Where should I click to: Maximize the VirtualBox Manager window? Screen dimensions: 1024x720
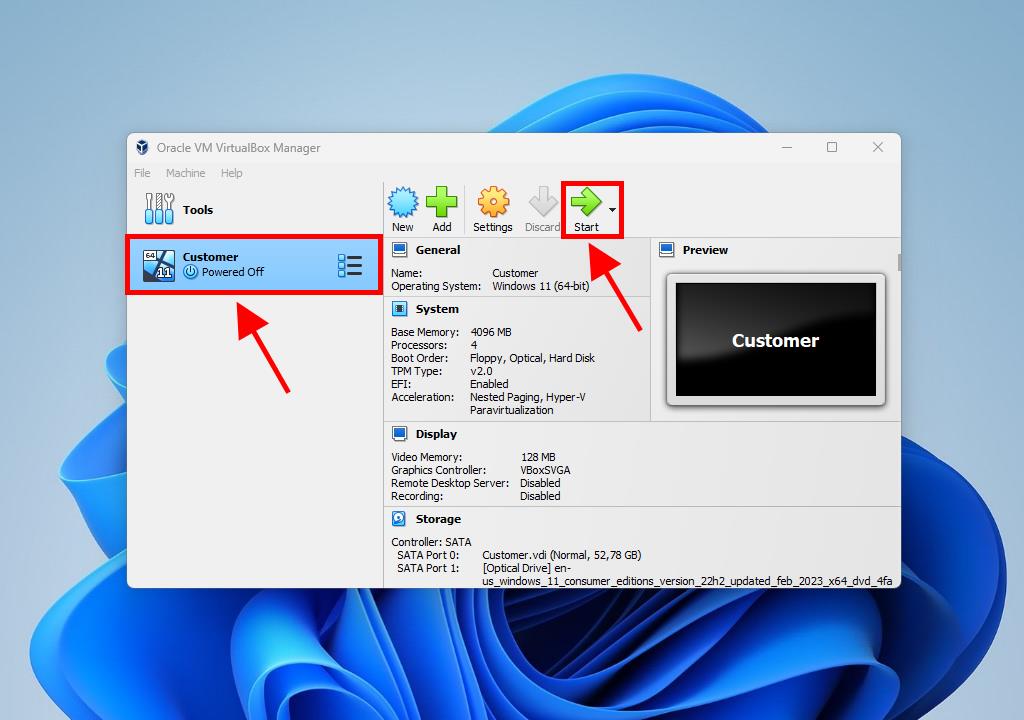[x=831, y=148]
